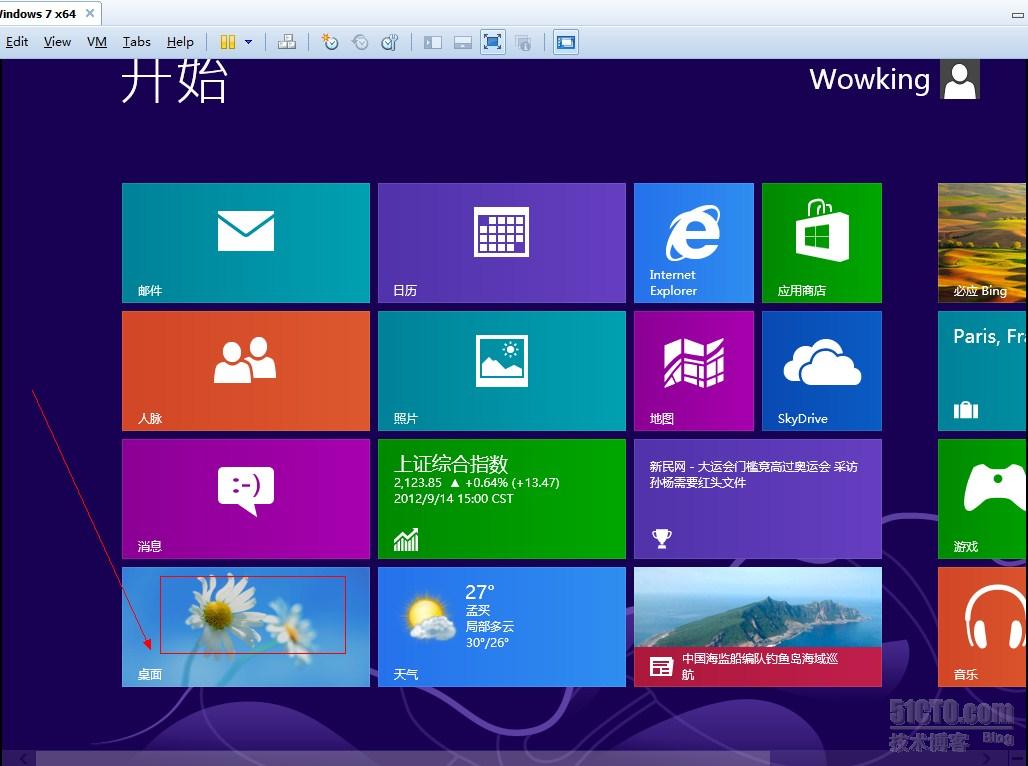Open the Maps (地图) tile
The image size is (1028, 766).
click(694, 371)
